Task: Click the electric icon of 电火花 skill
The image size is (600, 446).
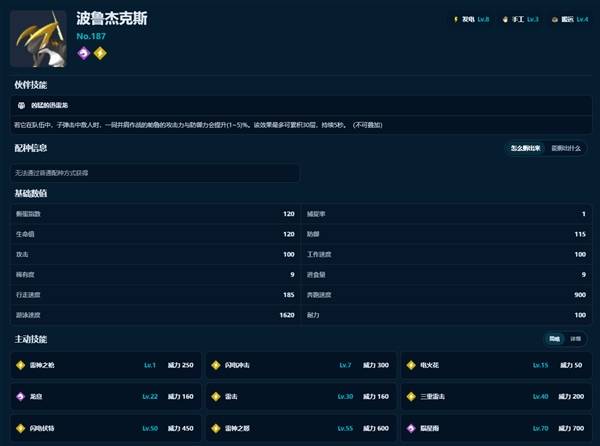Action: (x=411, y=365)
